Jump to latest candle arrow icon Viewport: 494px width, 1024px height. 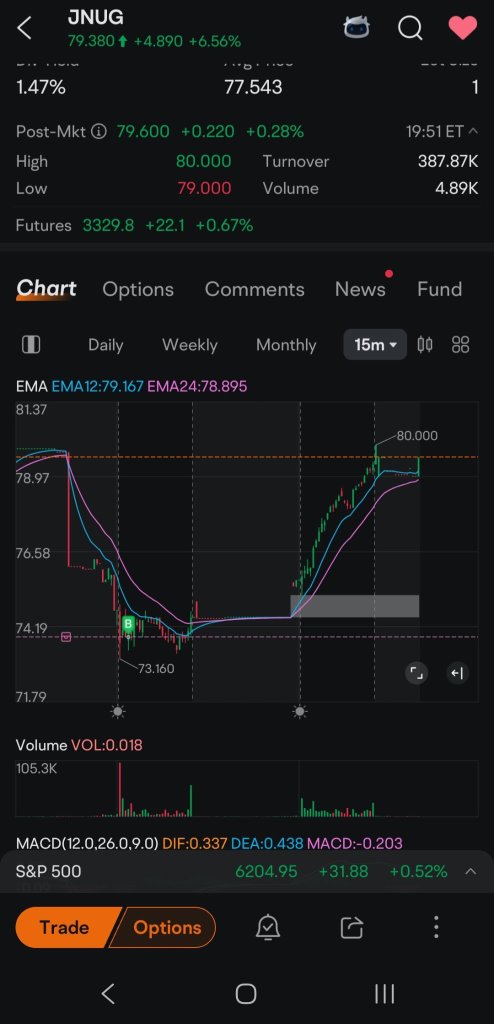[457, 673]
